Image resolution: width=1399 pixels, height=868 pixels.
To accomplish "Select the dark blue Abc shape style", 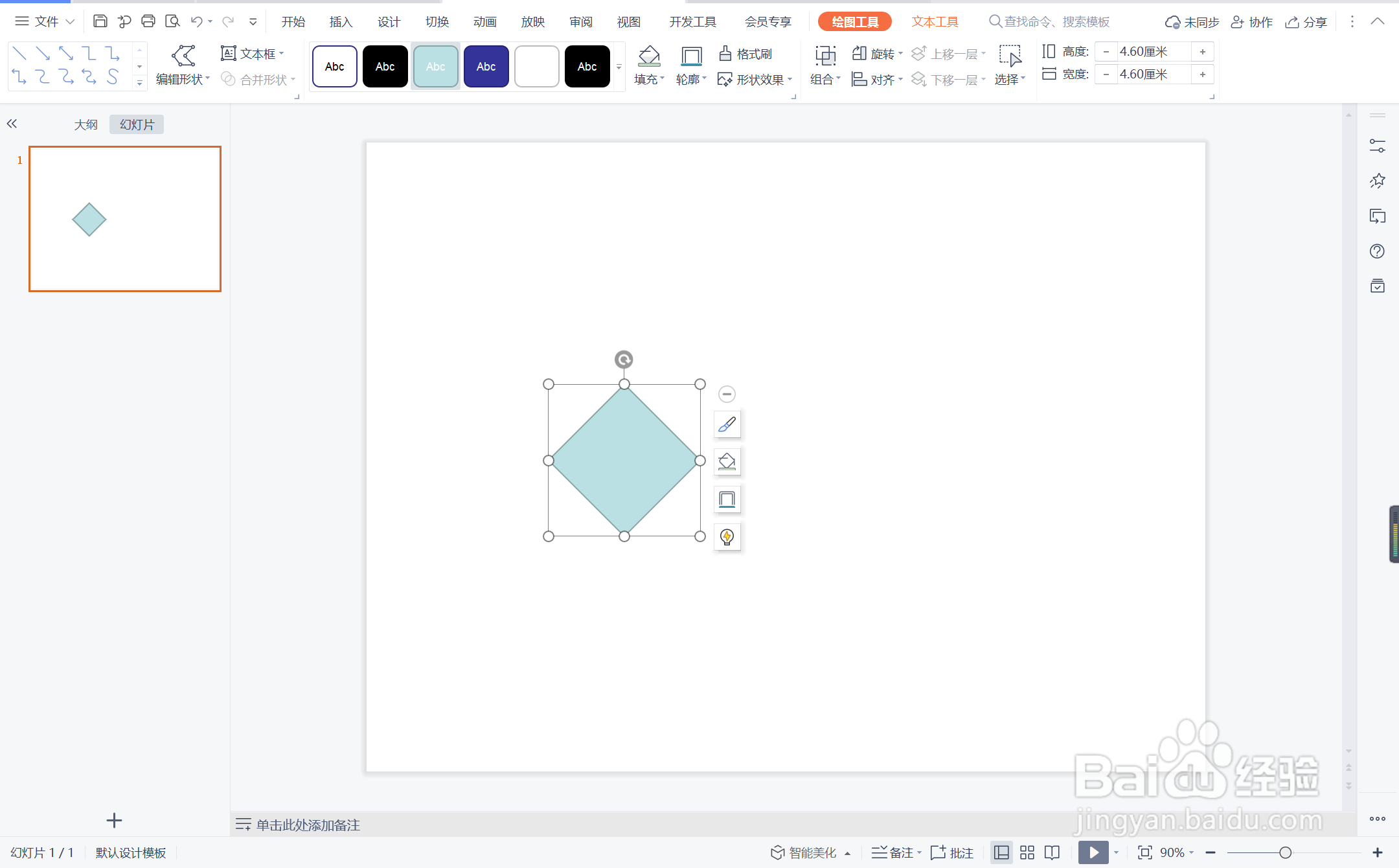I will coord(486,66).
